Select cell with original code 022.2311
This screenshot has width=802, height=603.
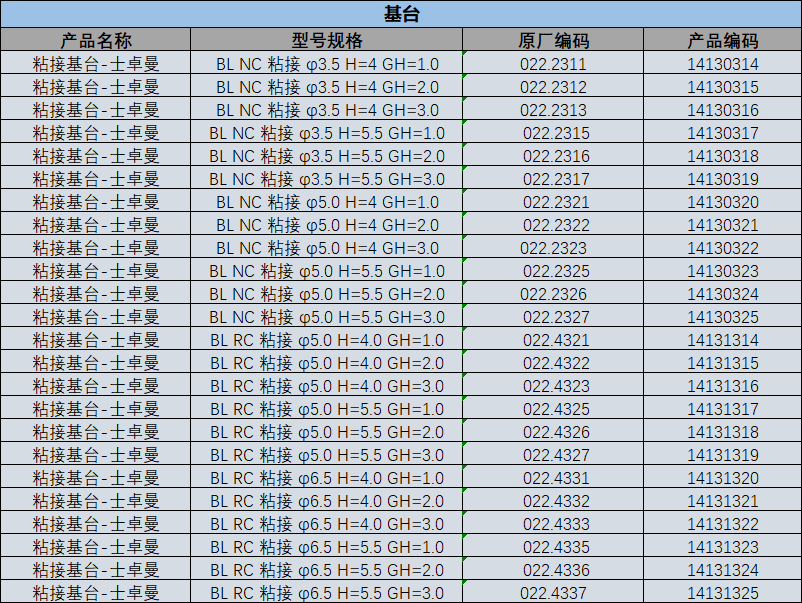tap(553, 63)
